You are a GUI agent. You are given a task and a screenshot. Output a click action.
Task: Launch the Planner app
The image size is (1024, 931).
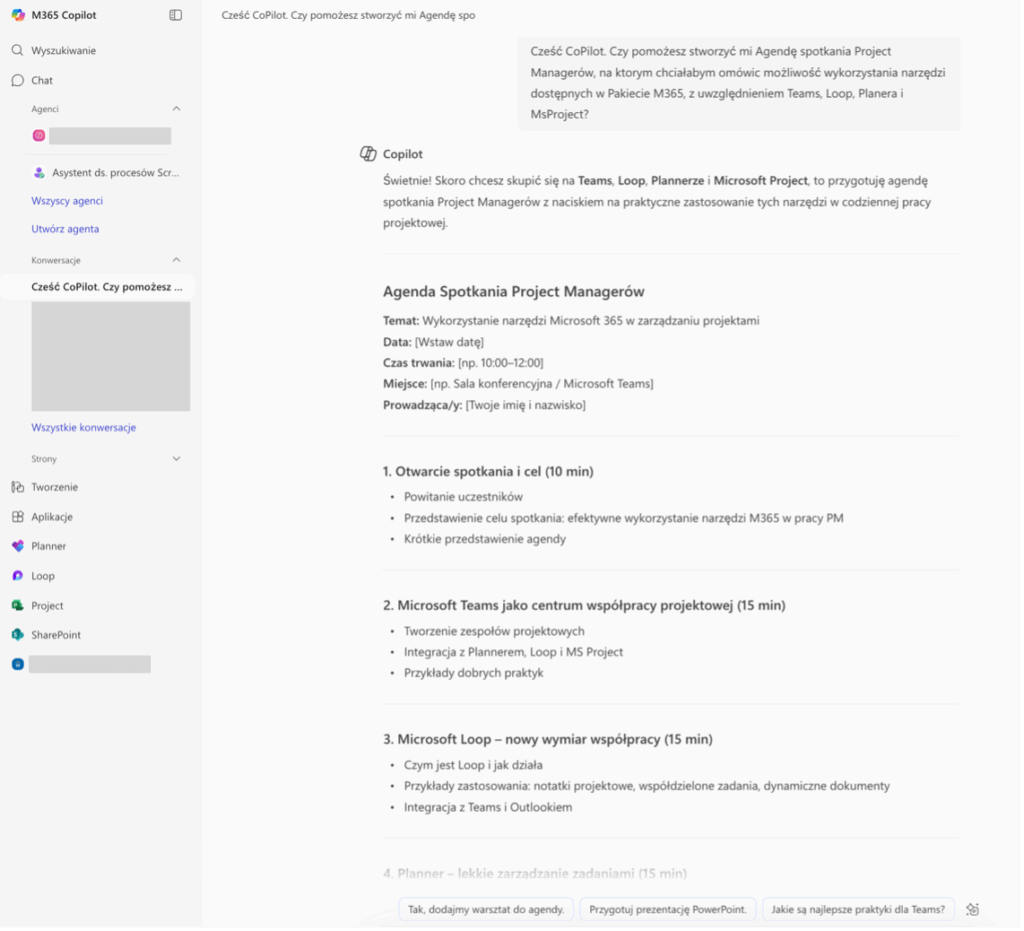pos(49,546)
